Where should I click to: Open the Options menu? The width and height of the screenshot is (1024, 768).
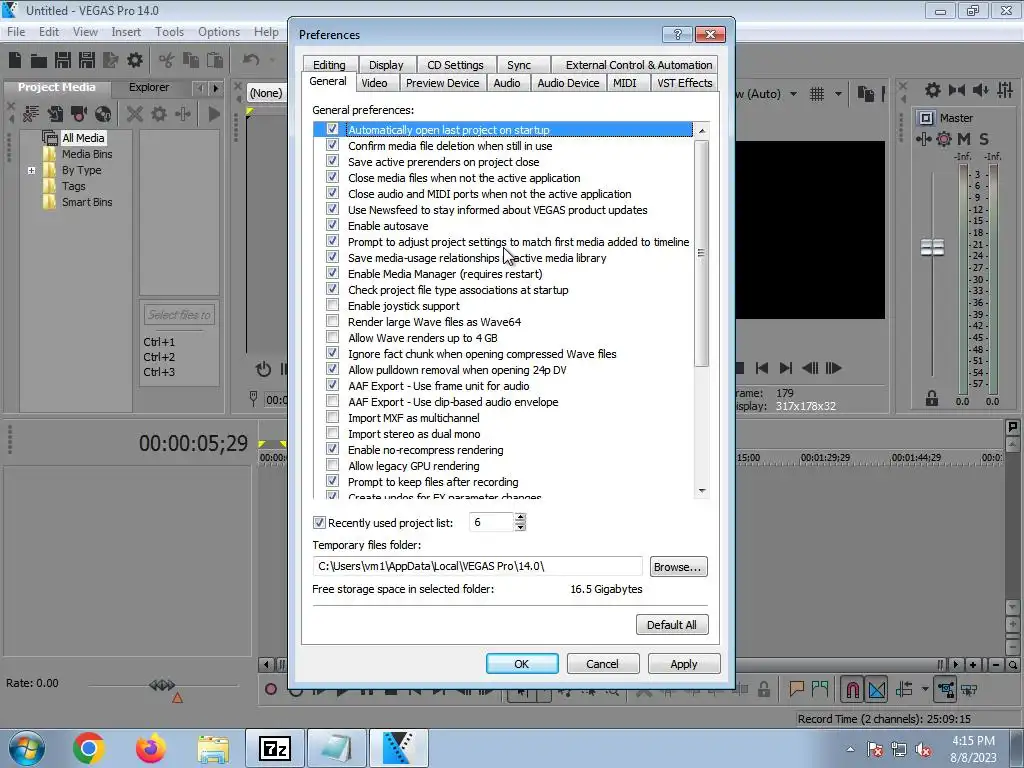(x=219, y=31)
